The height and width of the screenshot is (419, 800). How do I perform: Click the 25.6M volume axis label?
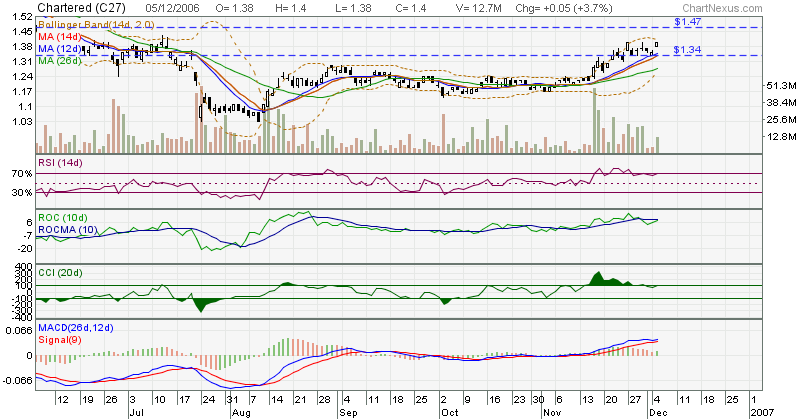(x=781, y=120)
